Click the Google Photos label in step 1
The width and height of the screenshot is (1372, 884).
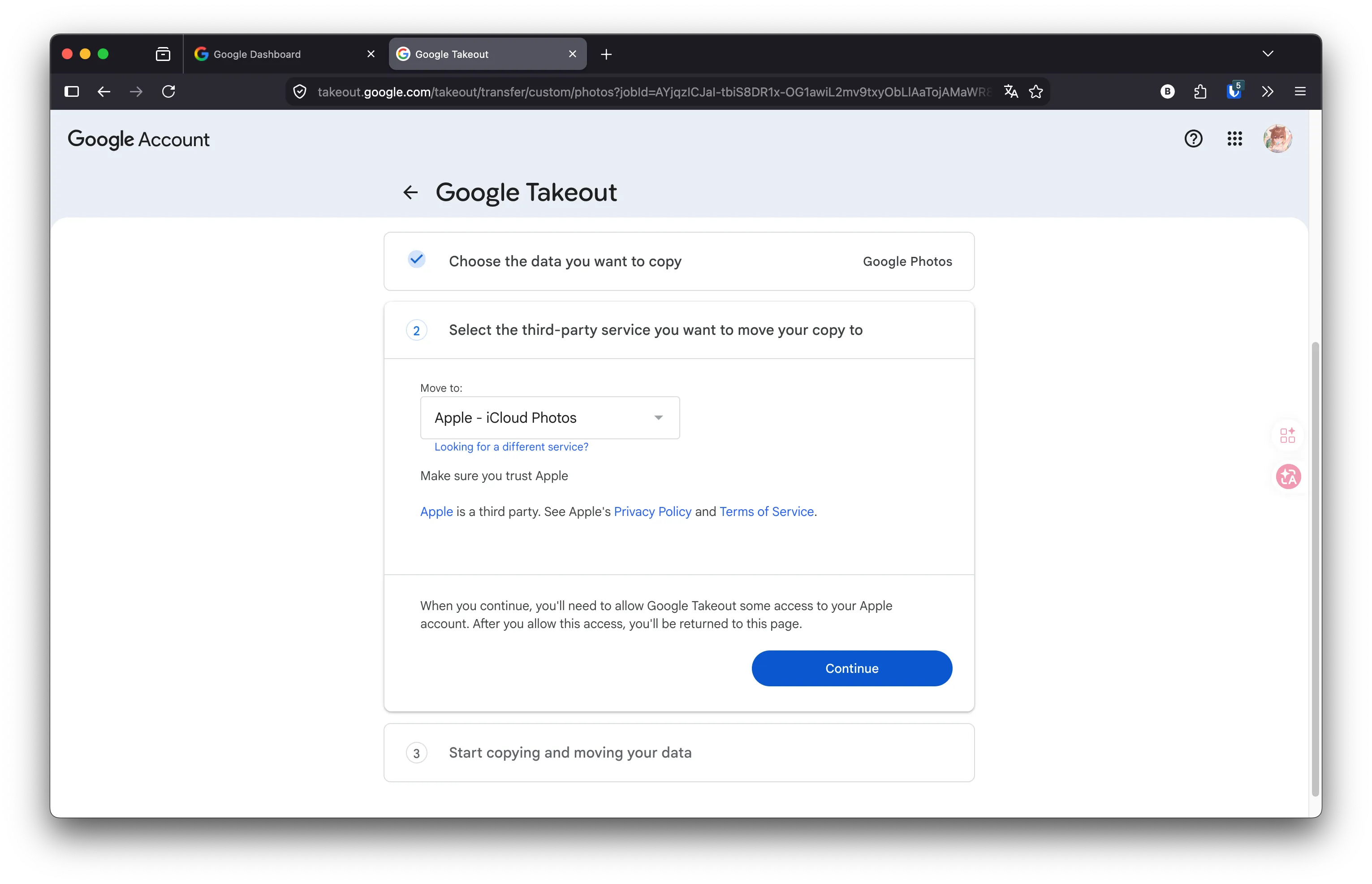click(x=907, y=261)
